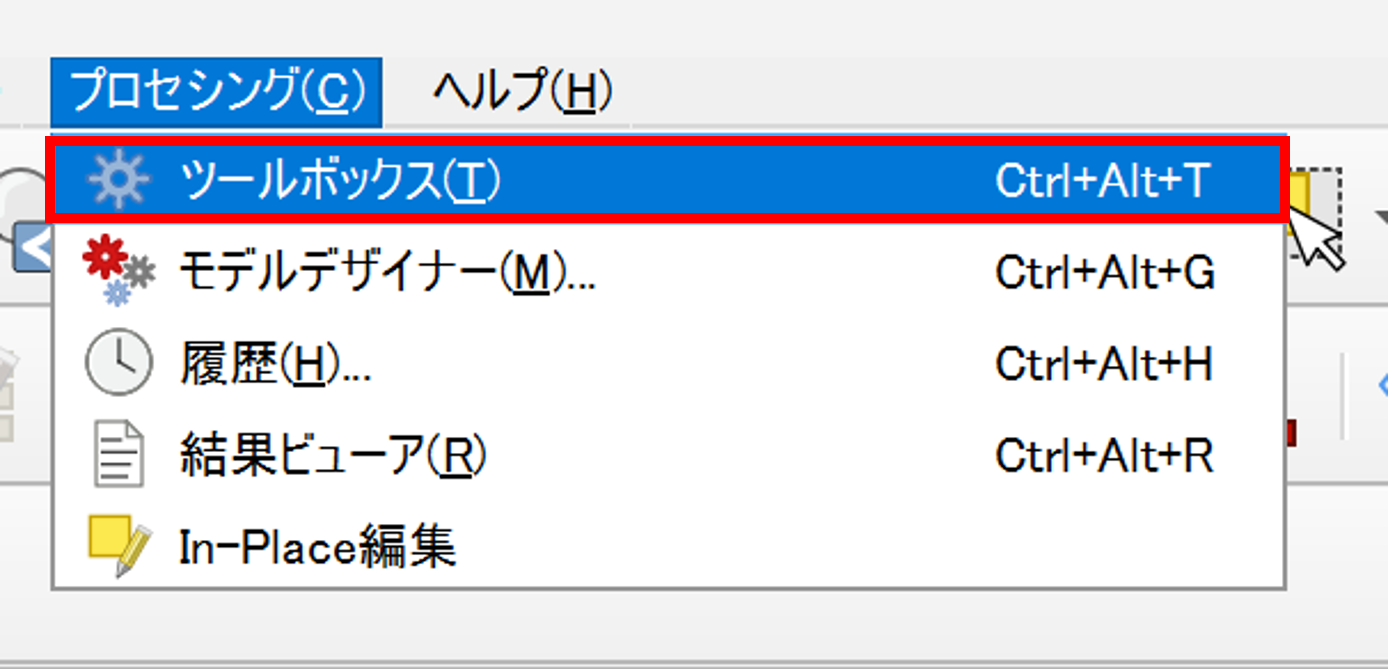Image resolution: width=1388 pixels, height=669 pixels.
Task: Choose the In-Place編集 menu entry
Action: [x=317, y=547]
